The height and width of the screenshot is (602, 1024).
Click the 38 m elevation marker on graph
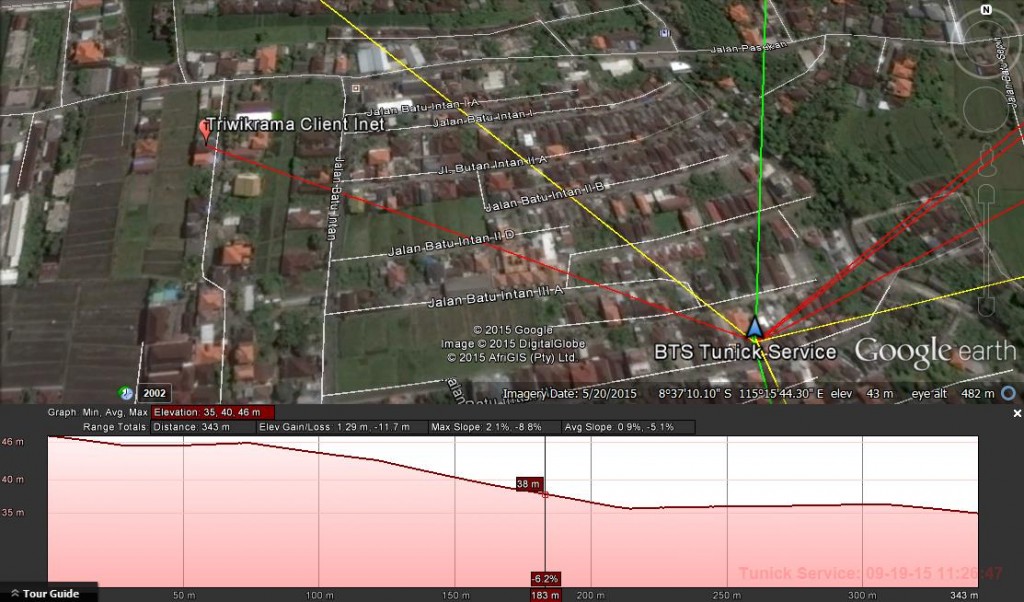(528, 484)
